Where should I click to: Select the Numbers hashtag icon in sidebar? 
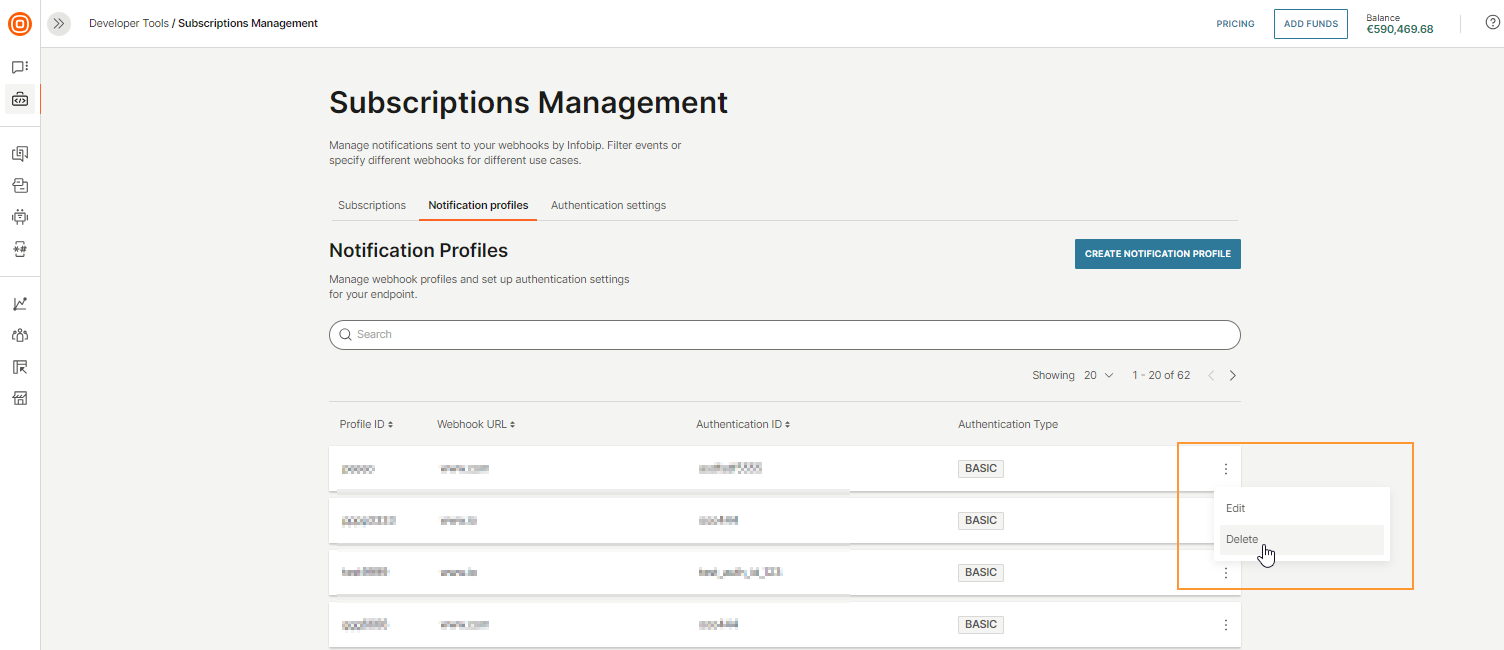pyautogui.click(x=20, y=249)
